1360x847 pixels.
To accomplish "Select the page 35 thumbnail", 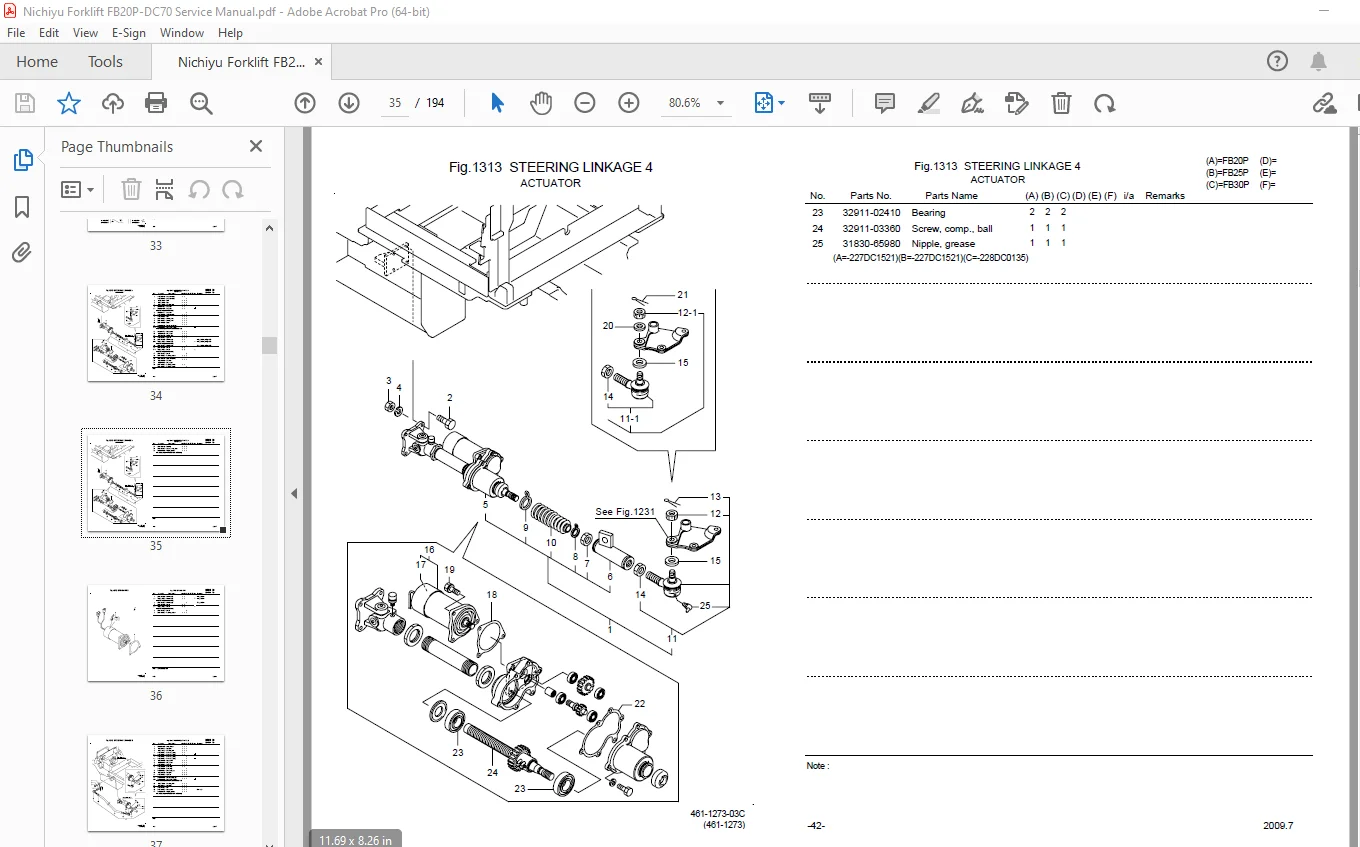I will 156,484.
